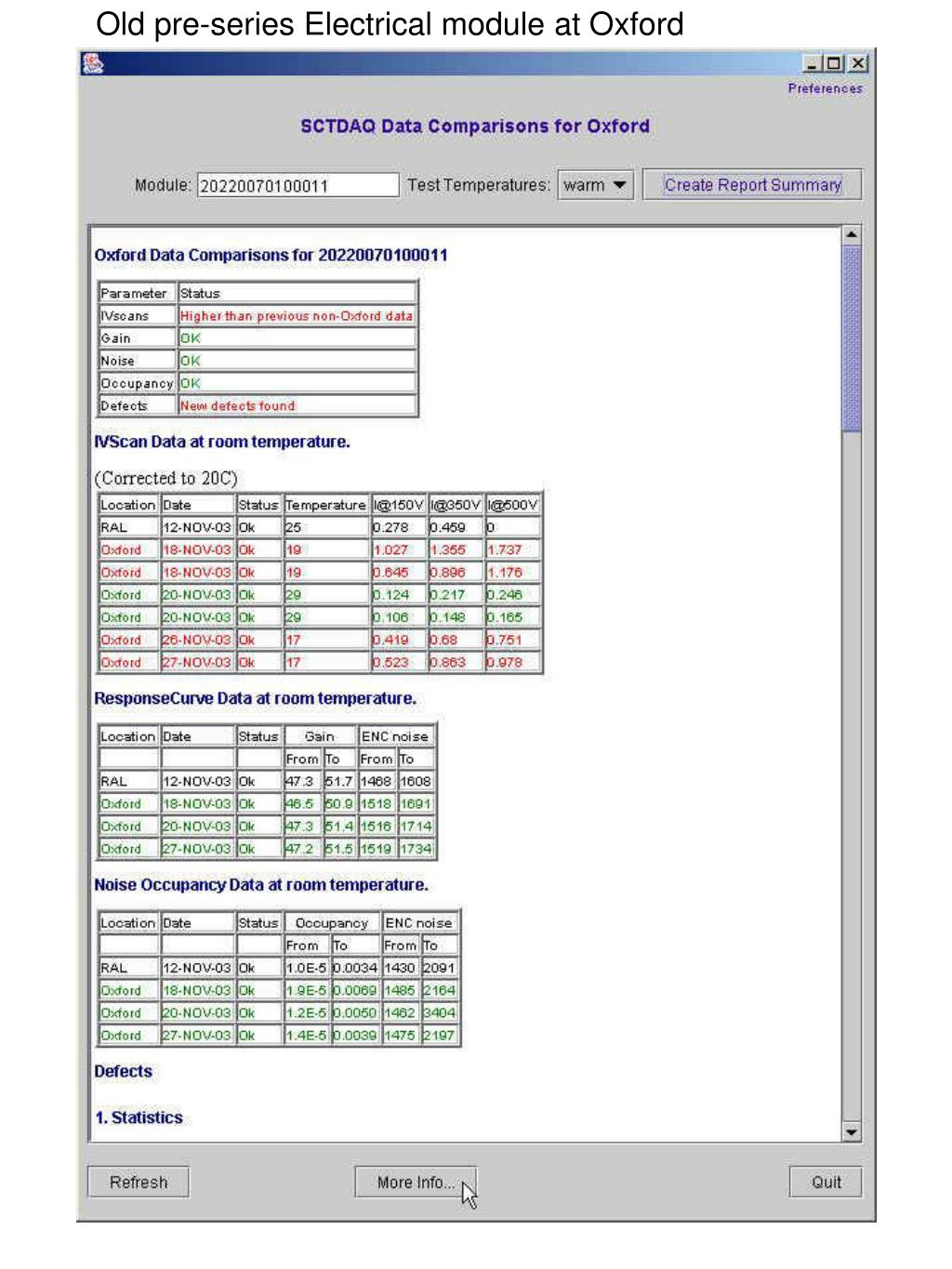Close the SCTDAQ window

click(x=857, y=63)
